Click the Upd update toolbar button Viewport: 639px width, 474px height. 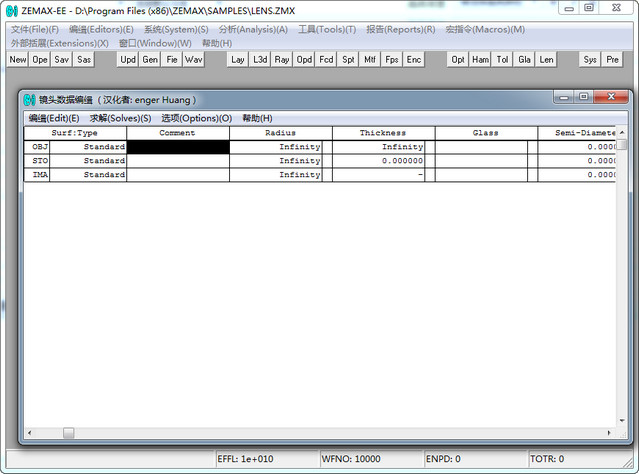point(128,60)
